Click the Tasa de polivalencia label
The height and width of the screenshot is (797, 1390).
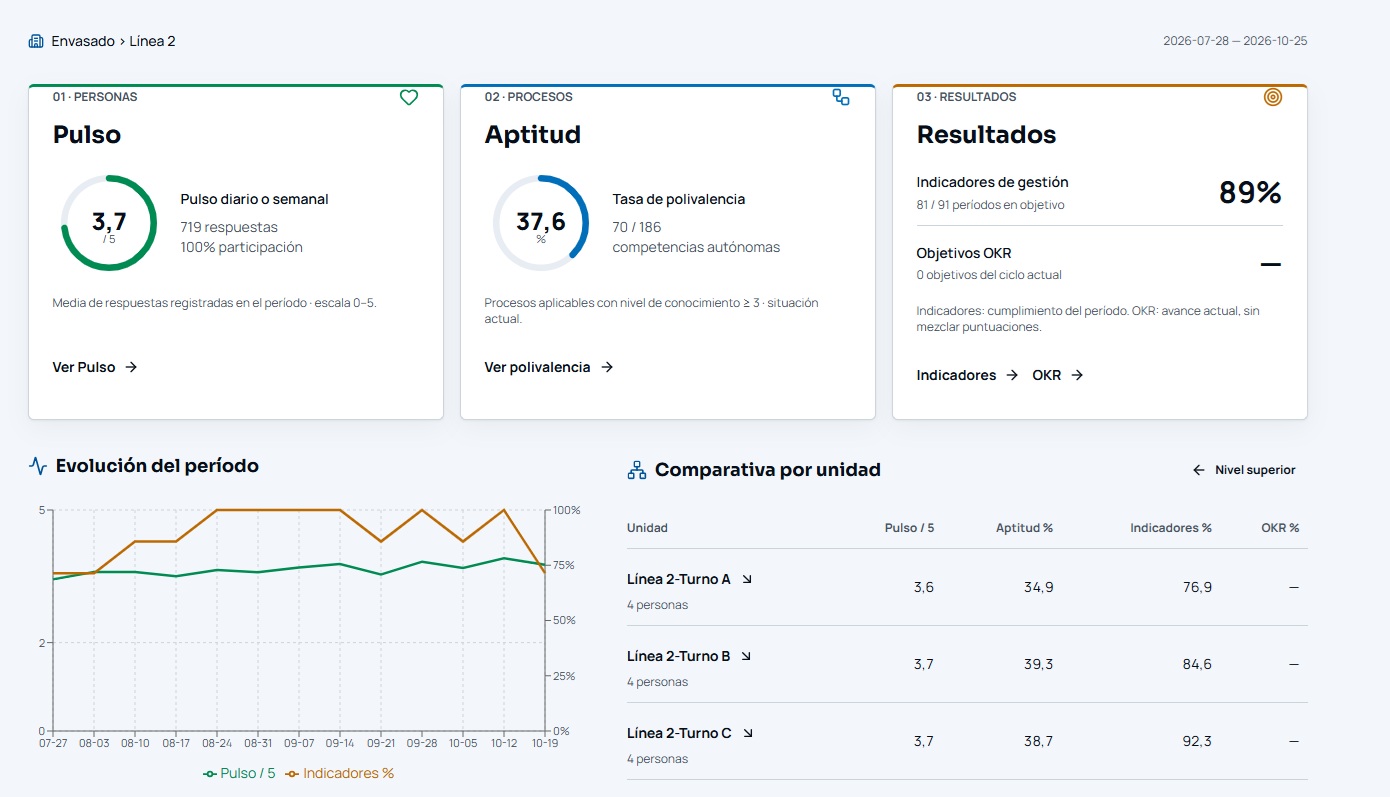(x=679, y=199)
